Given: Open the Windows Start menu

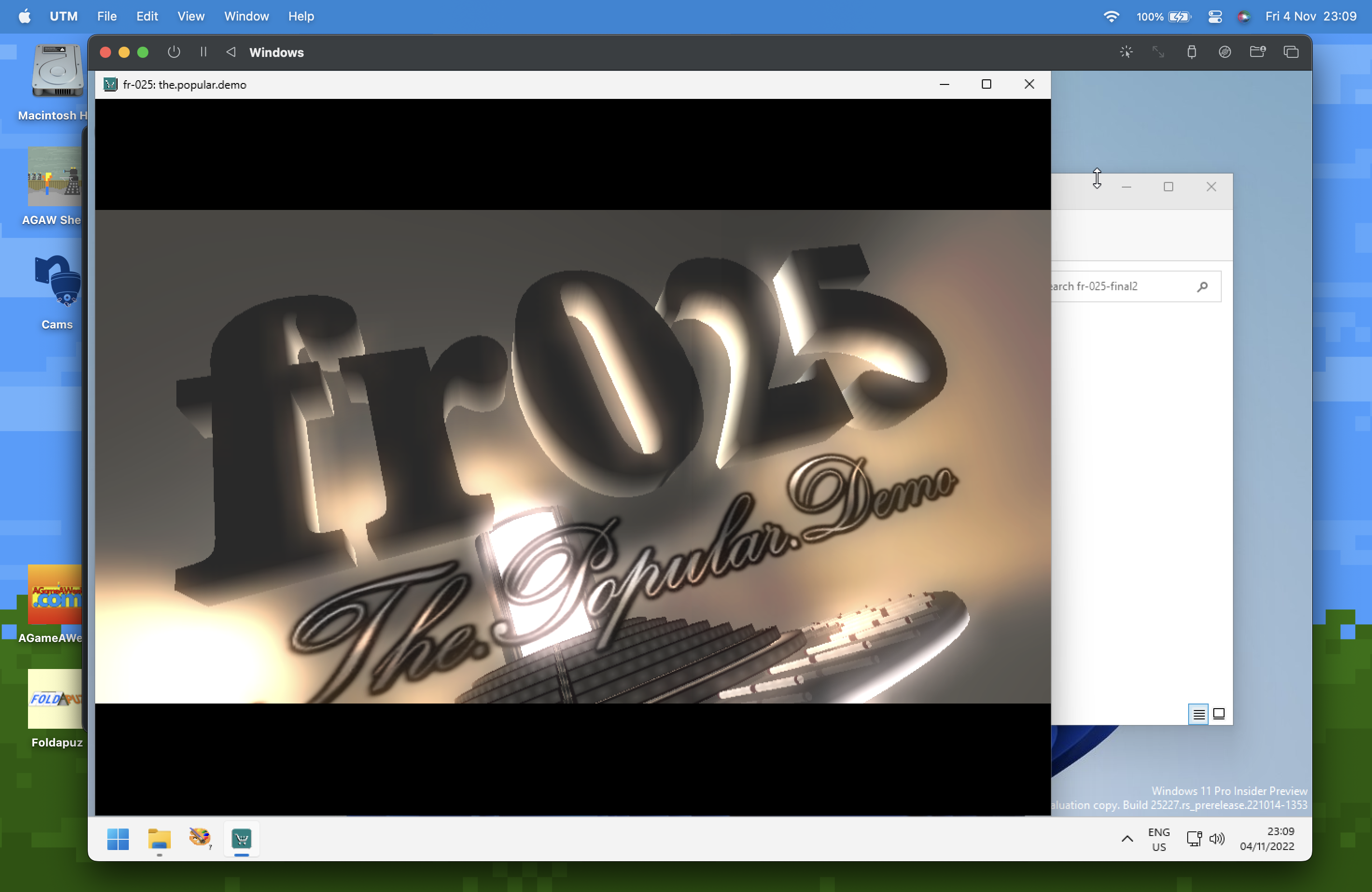Looking at the screenshot, I should (118, 839).
